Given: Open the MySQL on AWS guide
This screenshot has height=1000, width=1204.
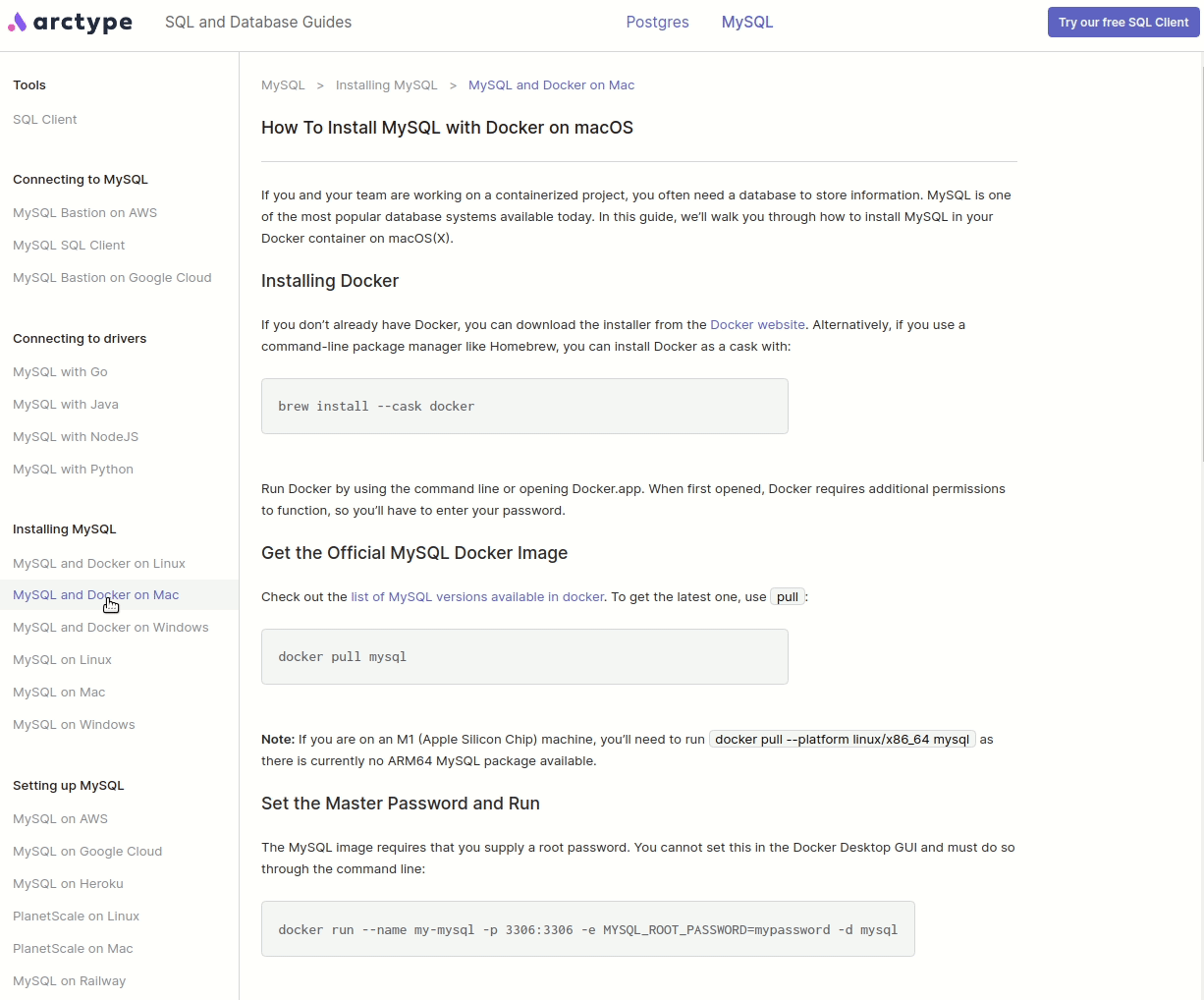Looking at the screenshot, I should [x=60, y=818].
